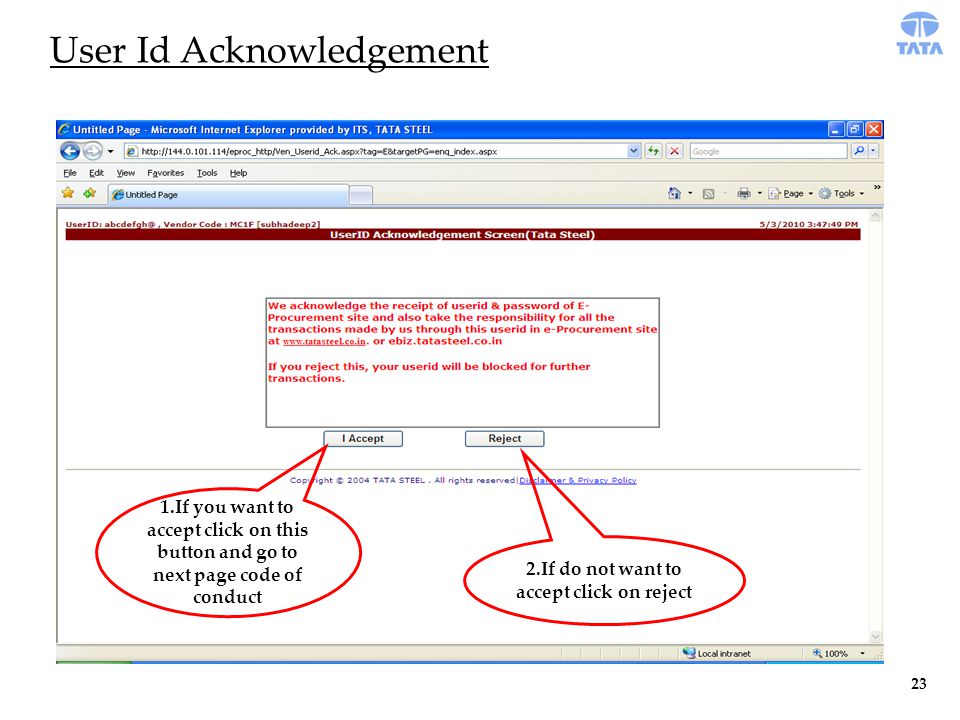Select the Untitled Page tab

point(228,195)
